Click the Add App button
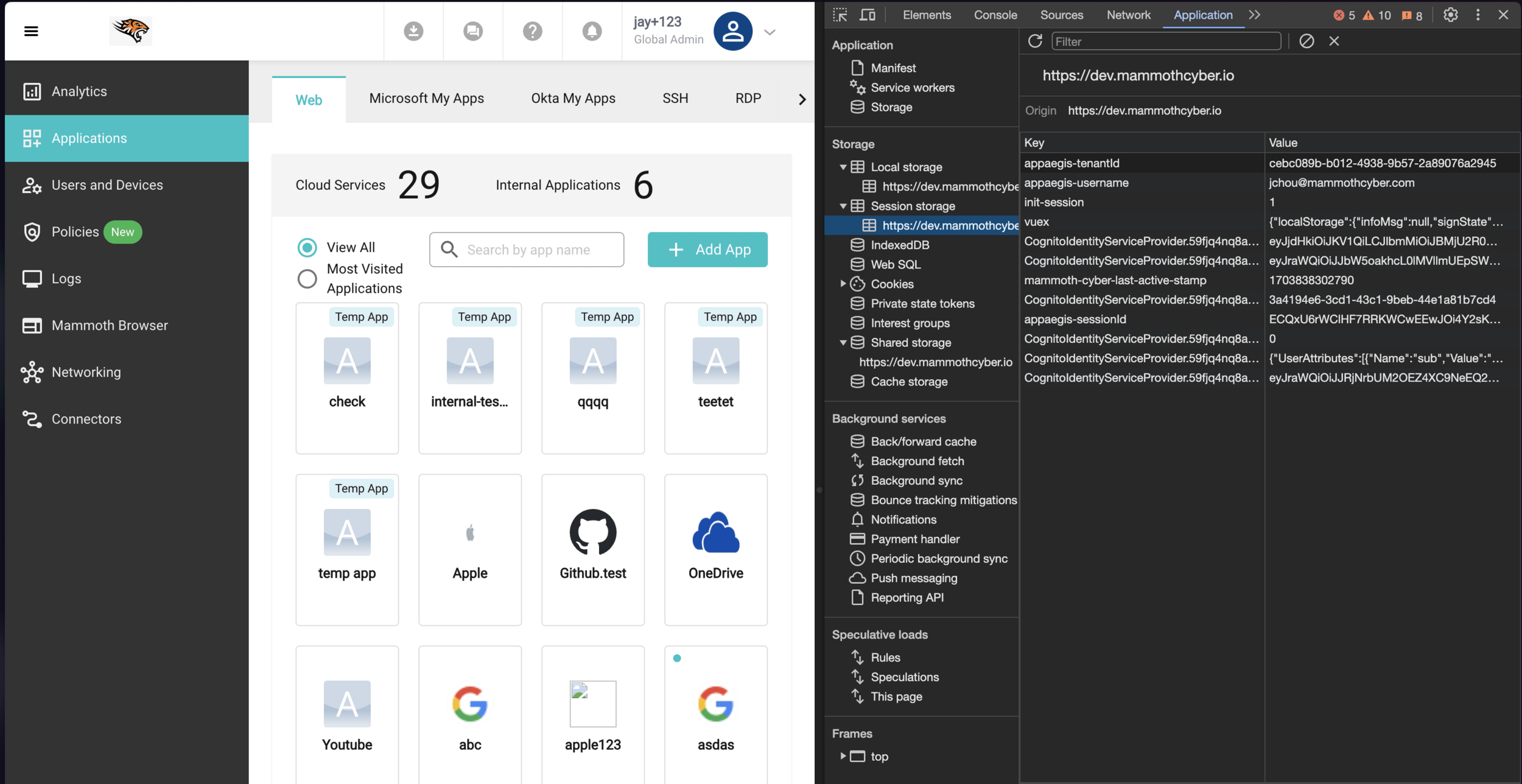The width and height of the screenshot is (1522, 784). (707, 250)
